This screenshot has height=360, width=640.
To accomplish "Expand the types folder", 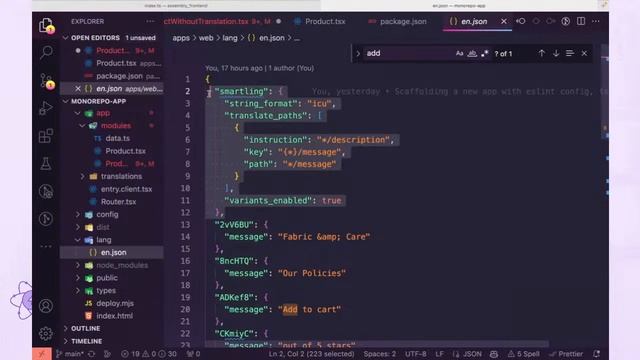I will 78,290.
